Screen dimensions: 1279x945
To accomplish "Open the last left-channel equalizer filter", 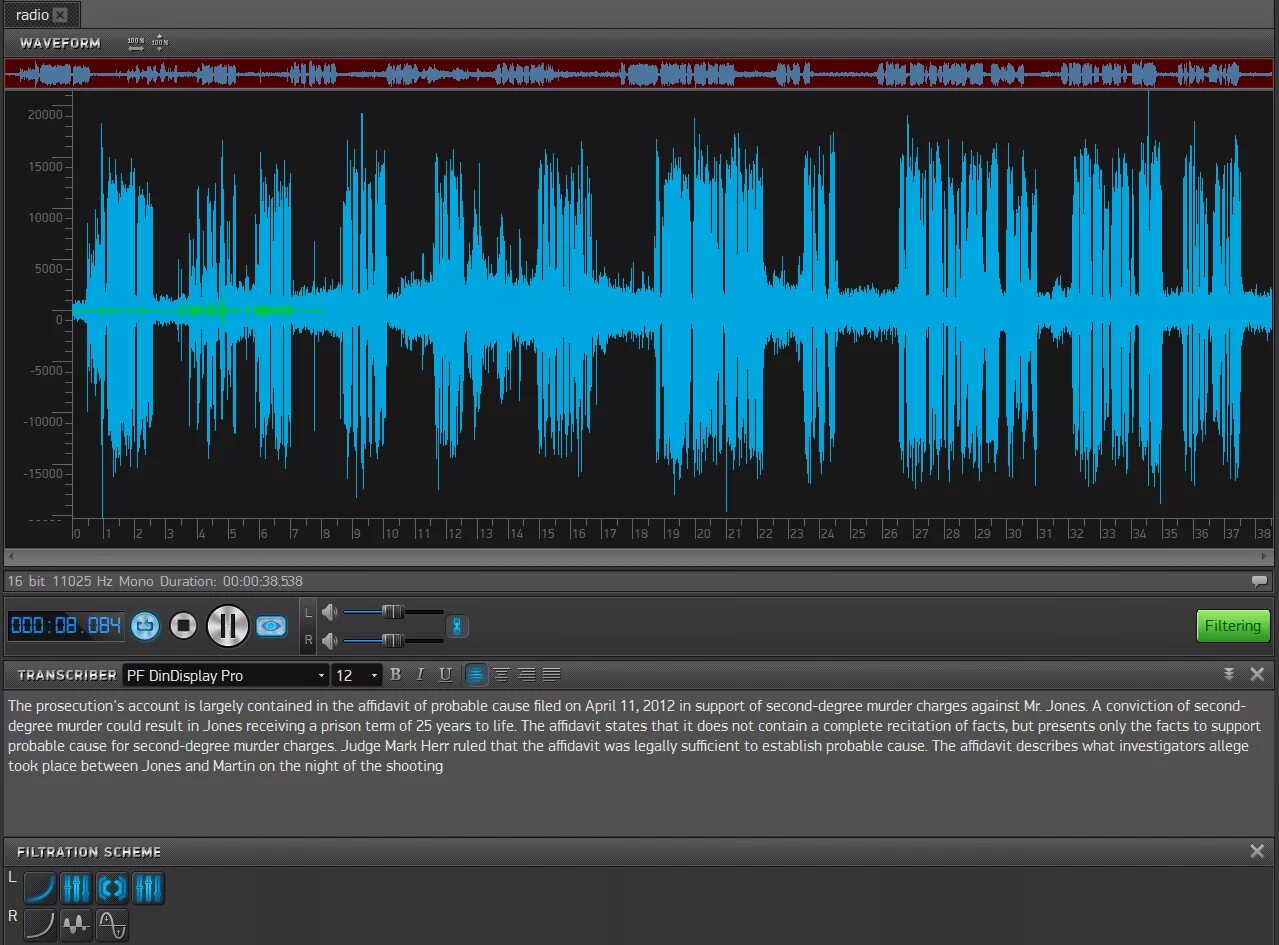I will (148, 888).
